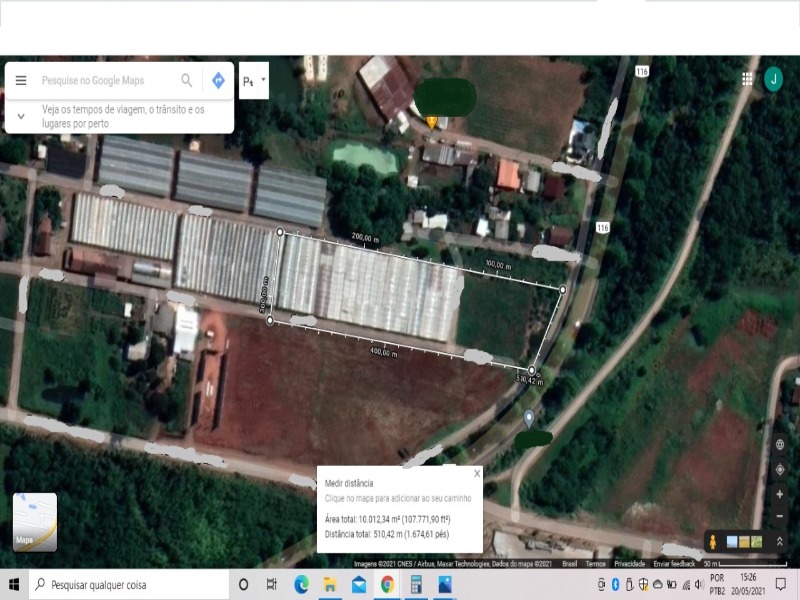Screen dimensions: 800x600
Task: Open the Google apps grid
Action: point(747,79)
